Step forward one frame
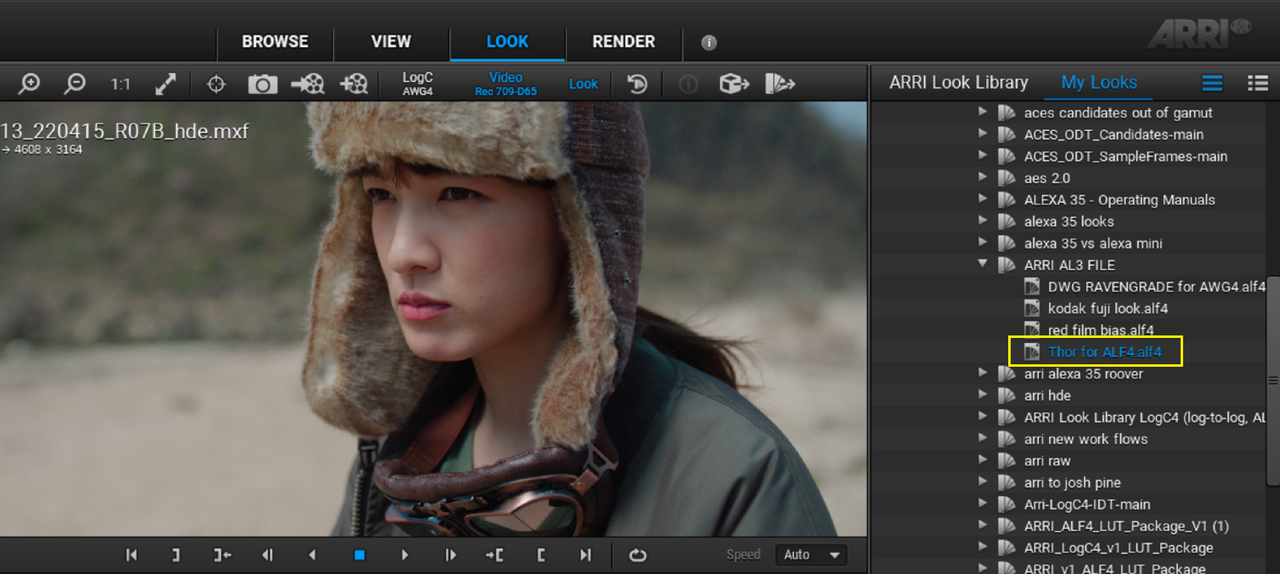This screenshot has height=574, width=1280. point(450,555)
